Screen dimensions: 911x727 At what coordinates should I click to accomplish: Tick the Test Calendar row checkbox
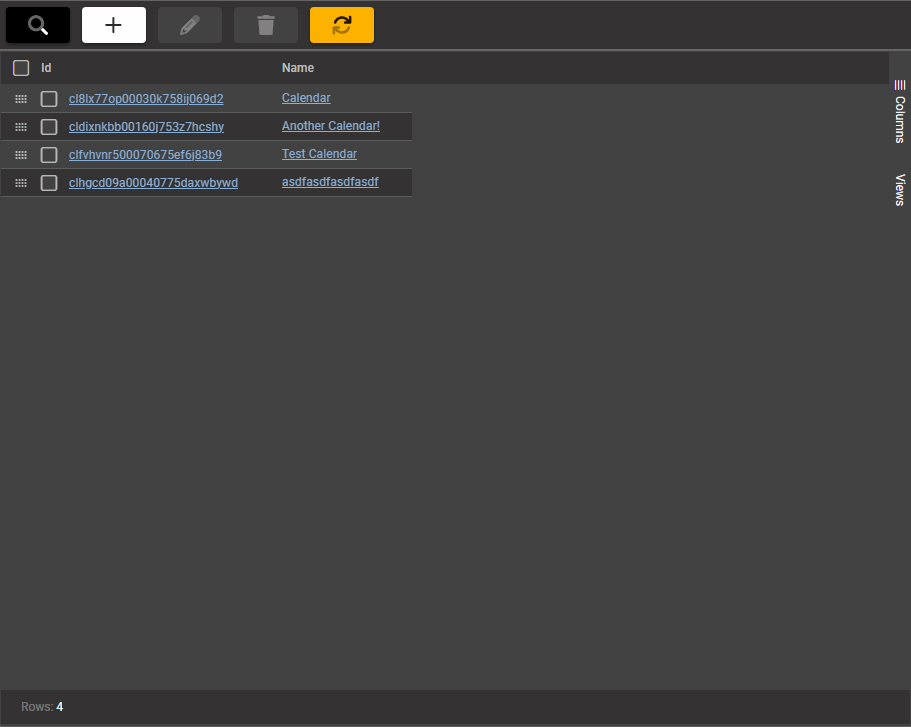pos(49,155)
